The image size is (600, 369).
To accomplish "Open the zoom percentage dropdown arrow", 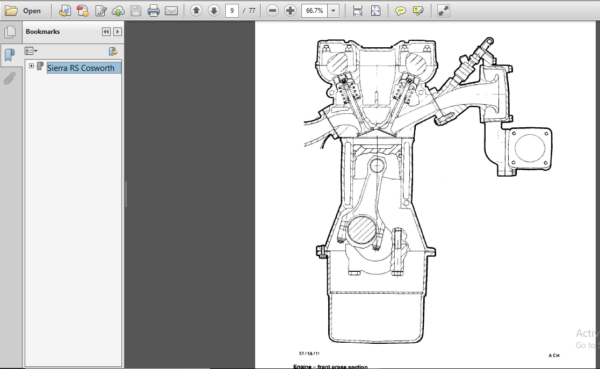I will [x=334, y=11].
